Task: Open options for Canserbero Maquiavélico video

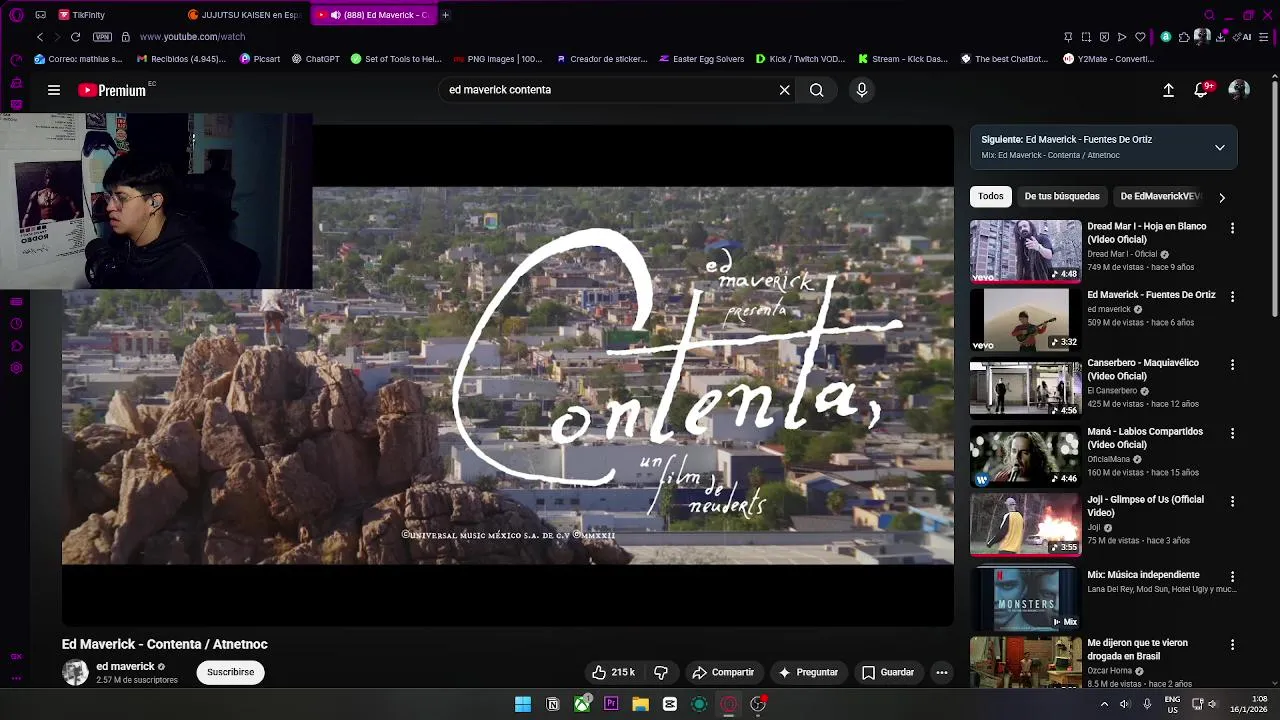Action: click(1232, 365)
